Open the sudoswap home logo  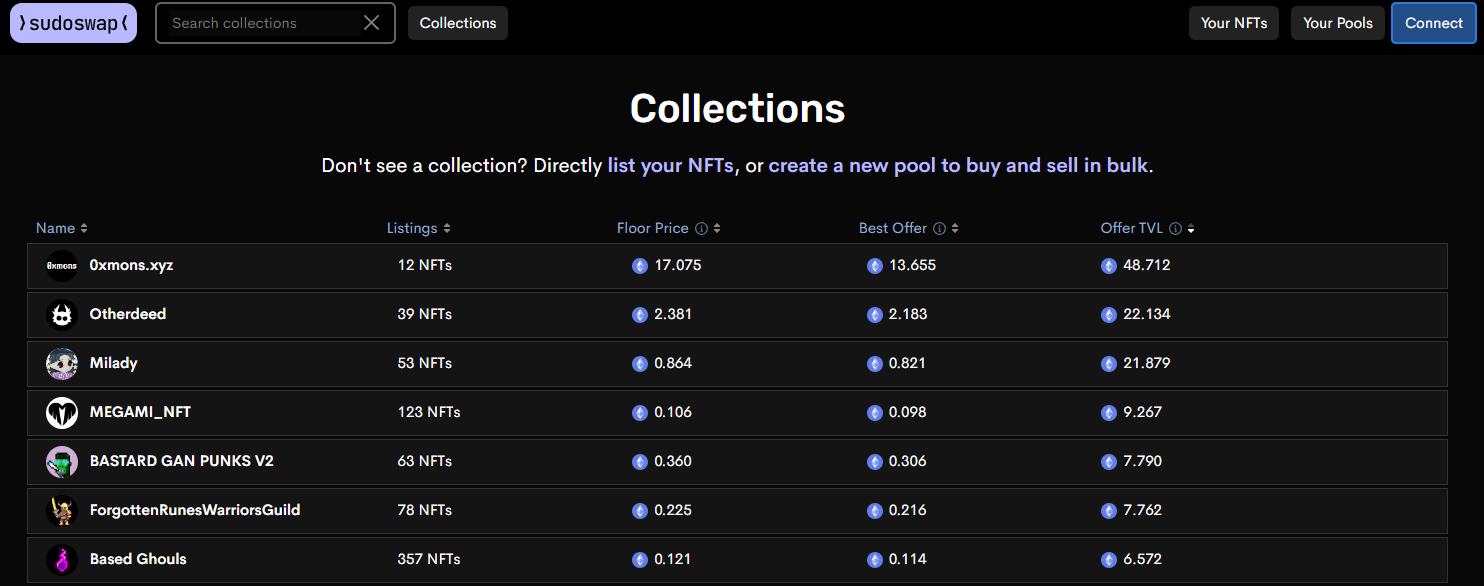[x=73, y=23]
